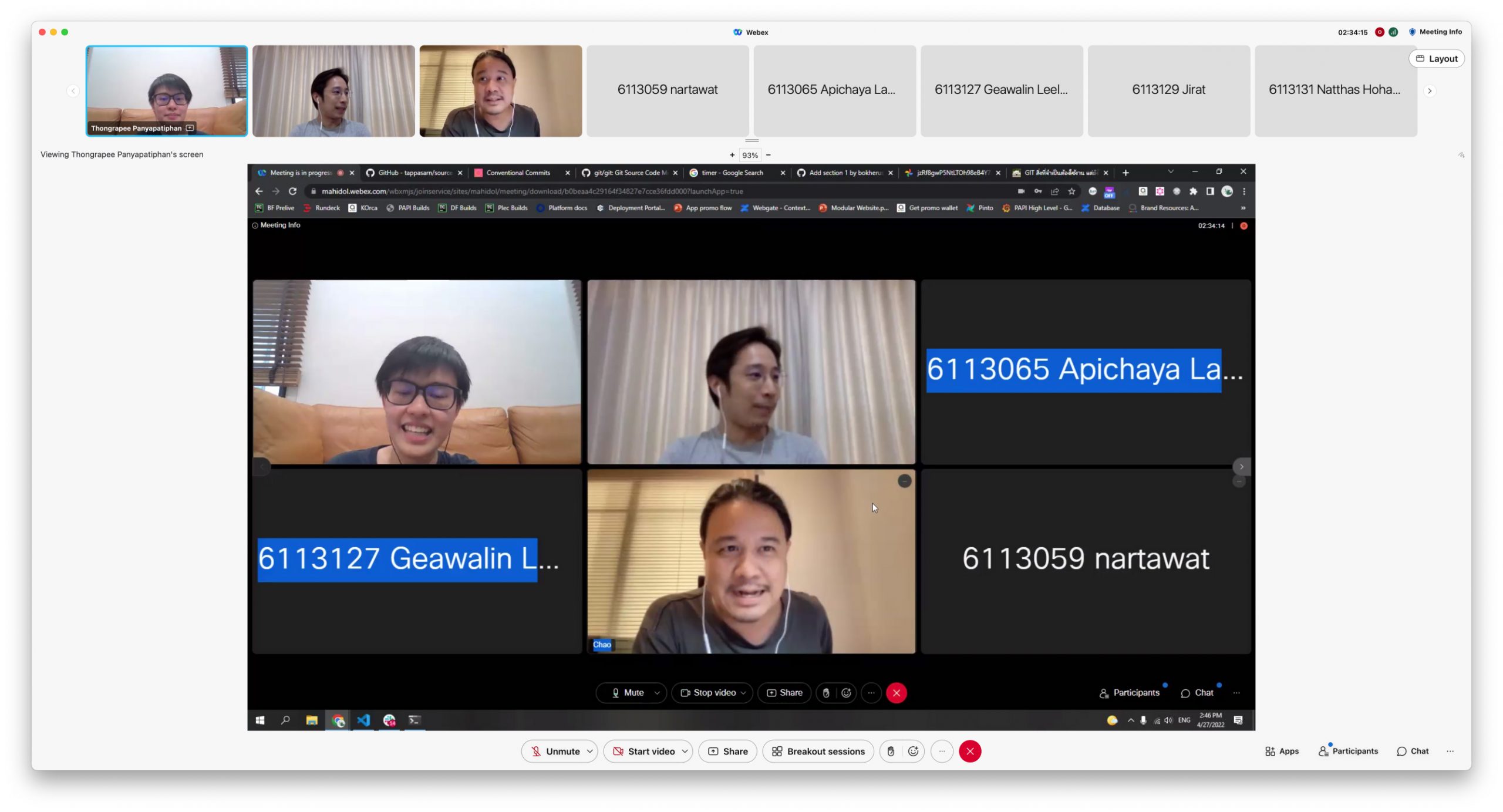Viewport: 1503px width, 812px height.
Task: Click the raise hand gesture icon
Action: tap(890, 751)
